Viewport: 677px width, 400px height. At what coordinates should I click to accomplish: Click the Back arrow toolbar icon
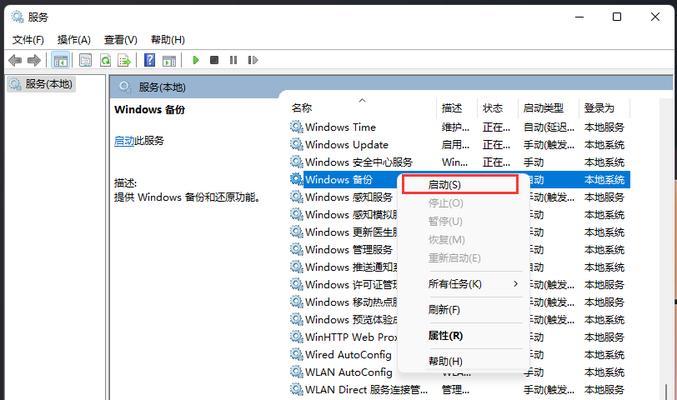15,60
